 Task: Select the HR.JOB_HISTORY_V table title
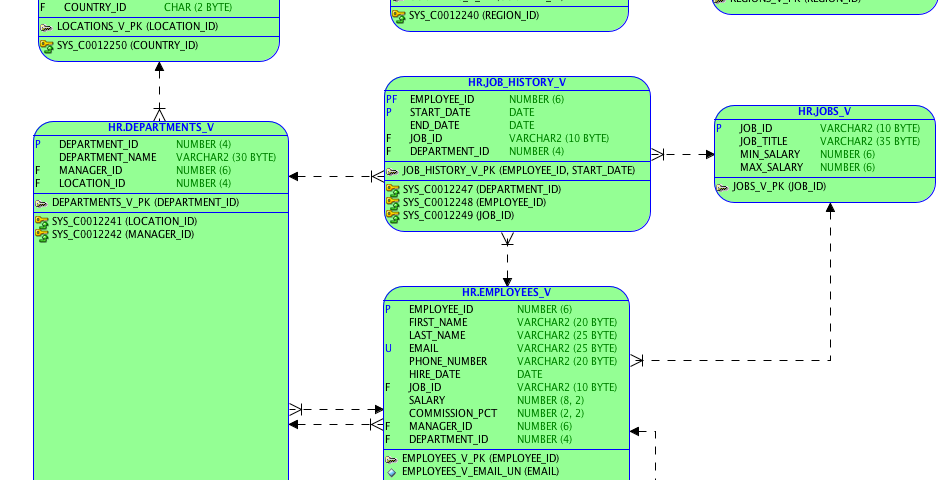(517, 82)
